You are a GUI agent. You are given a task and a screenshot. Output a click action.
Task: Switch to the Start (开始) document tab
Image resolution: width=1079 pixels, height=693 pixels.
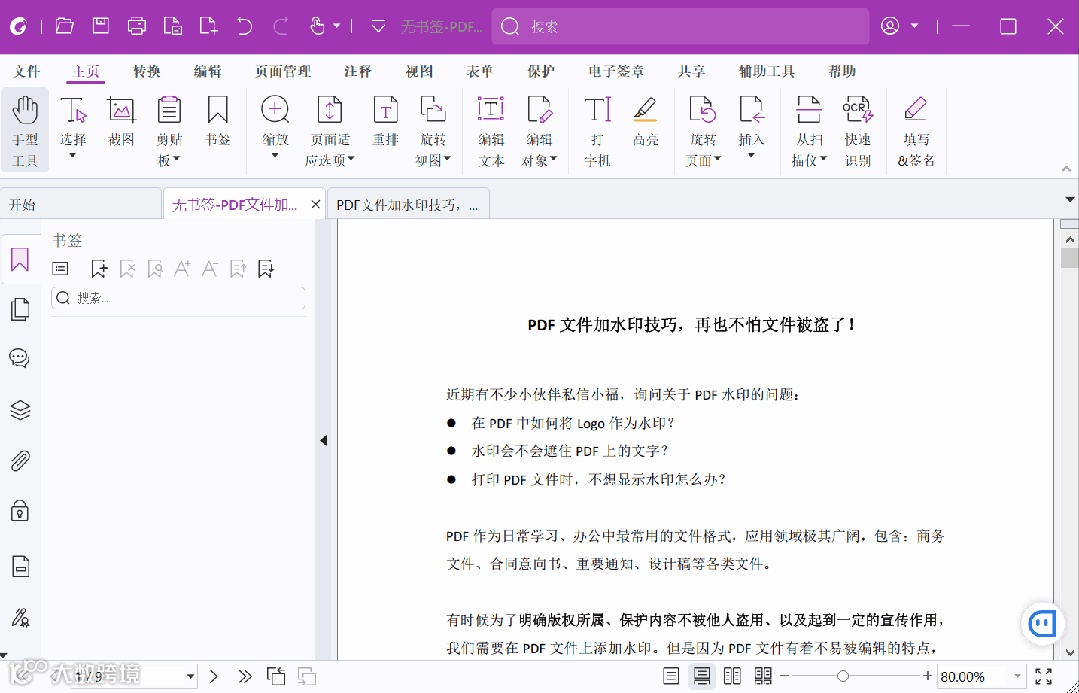(81, 204)
